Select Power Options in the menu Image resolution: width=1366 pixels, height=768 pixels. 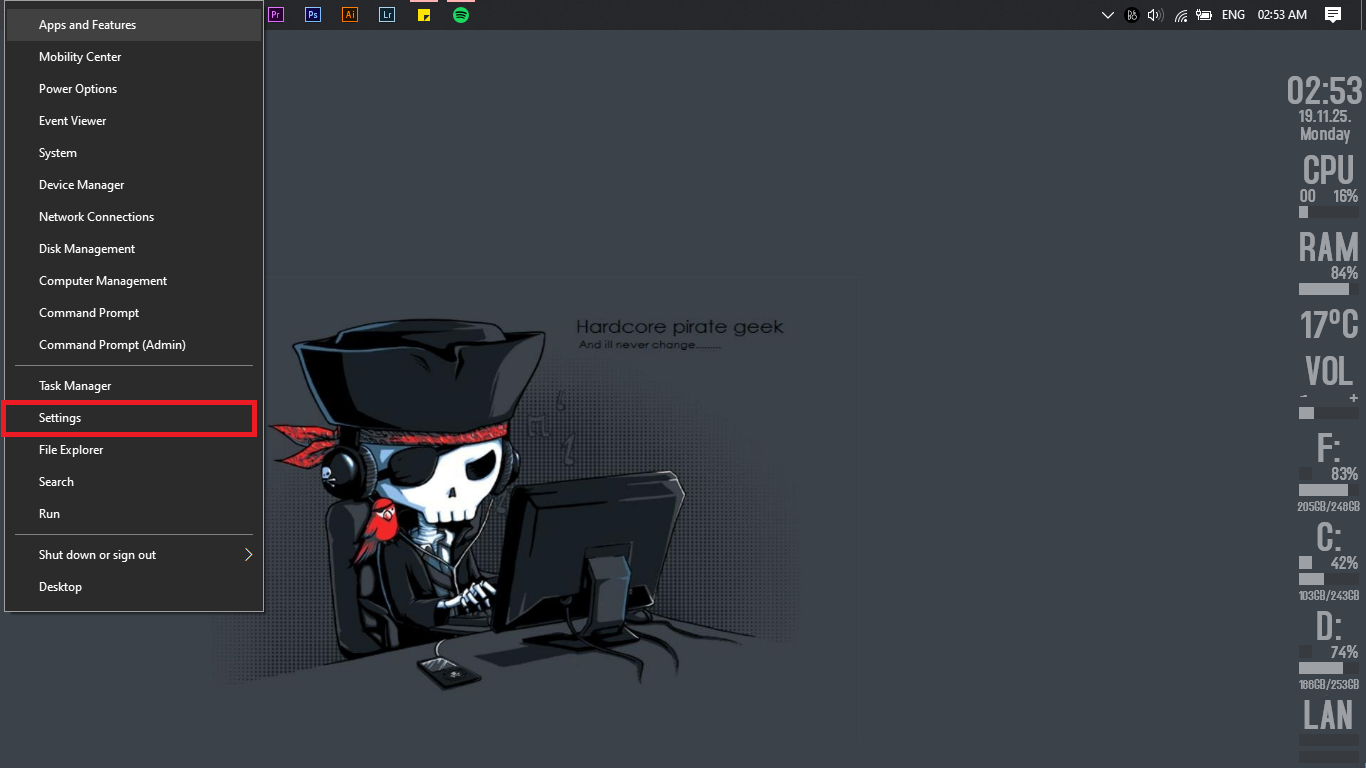[134, 89]
